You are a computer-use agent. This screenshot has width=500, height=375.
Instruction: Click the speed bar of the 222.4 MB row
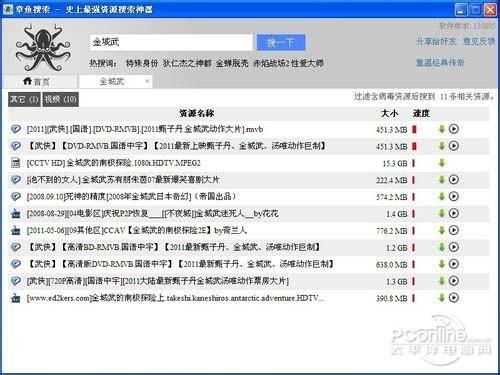point(414,180)
